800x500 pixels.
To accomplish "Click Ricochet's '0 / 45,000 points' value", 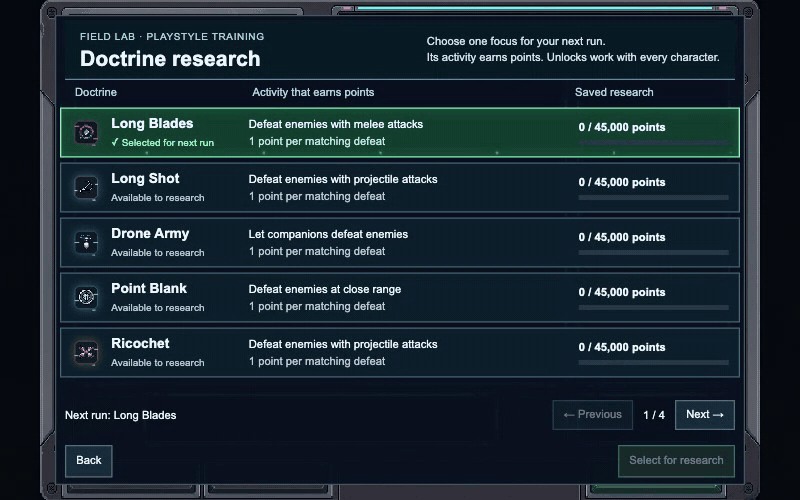I will [622, 347].
